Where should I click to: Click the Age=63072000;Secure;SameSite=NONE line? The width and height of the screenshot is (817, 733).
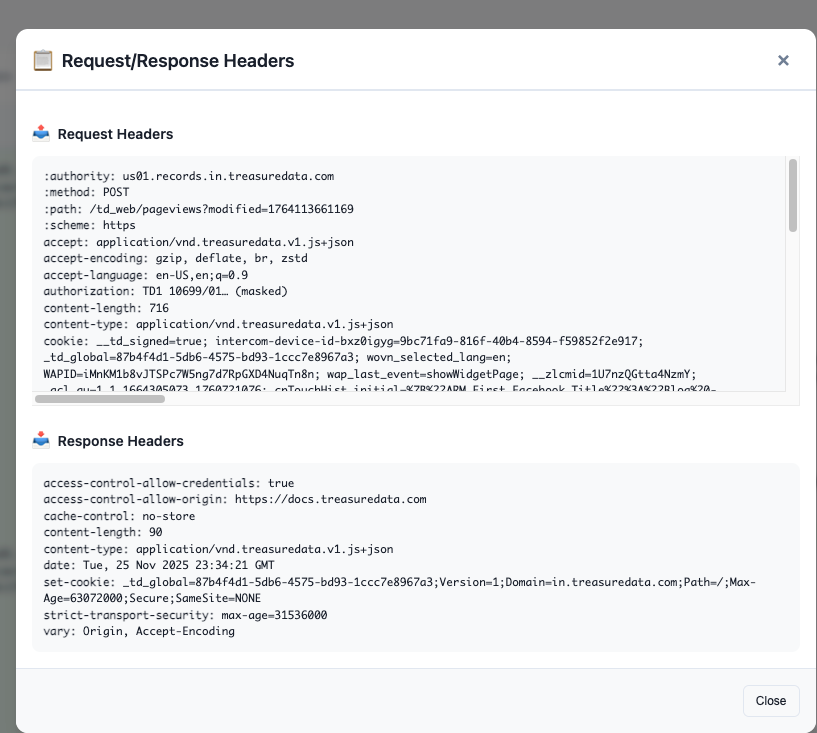pos(152,598)
